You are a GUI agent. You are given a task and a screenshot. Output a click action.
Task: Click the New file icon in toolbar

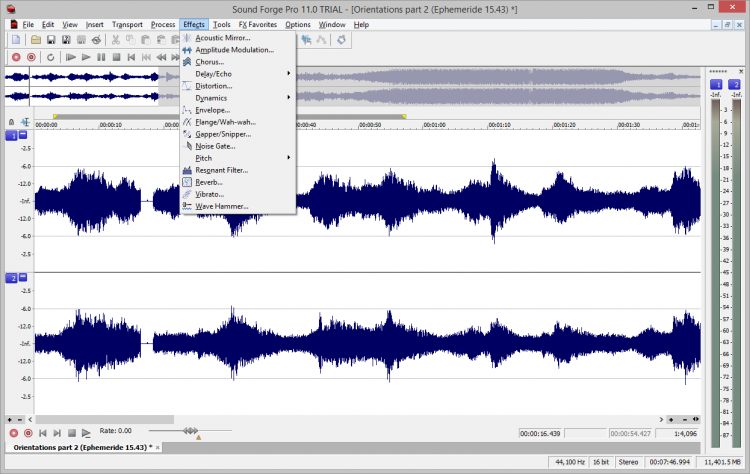[16, 40]
